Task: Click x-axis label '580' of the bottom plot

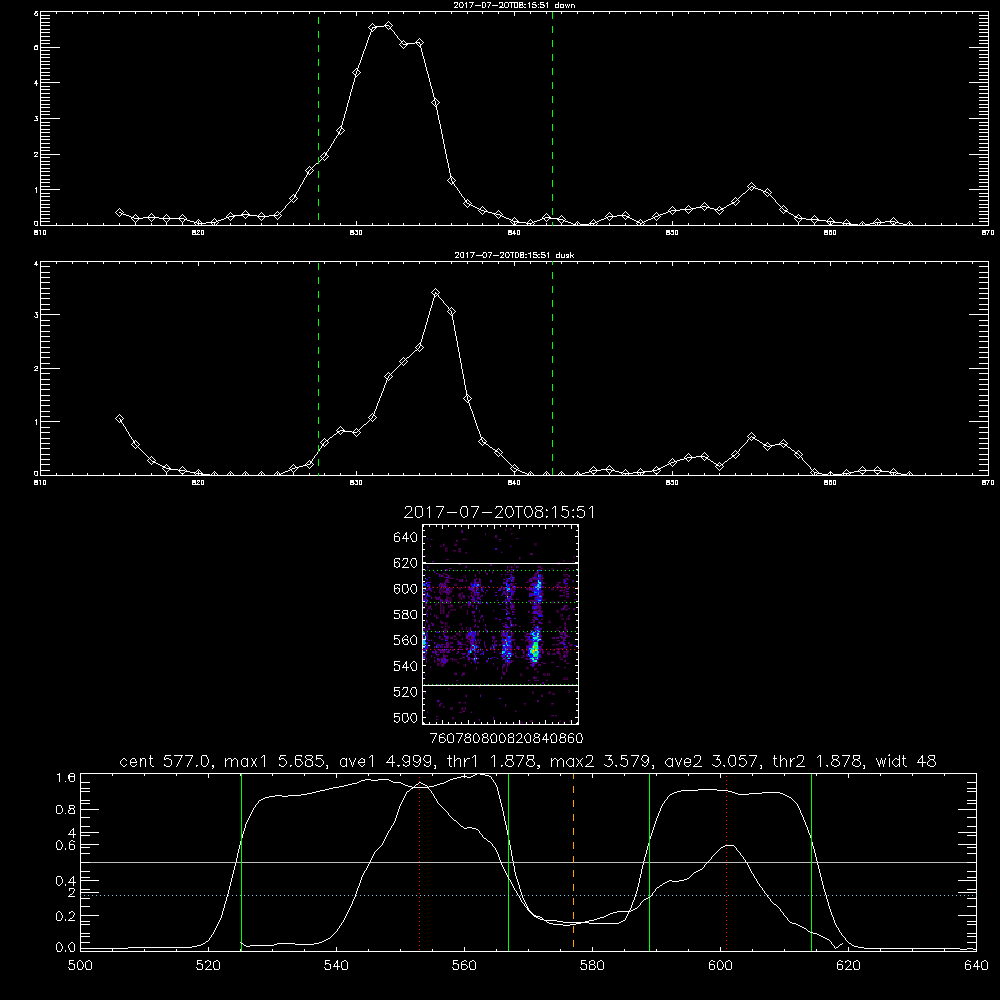Action: pyautogui.click(x=592, y=966)
